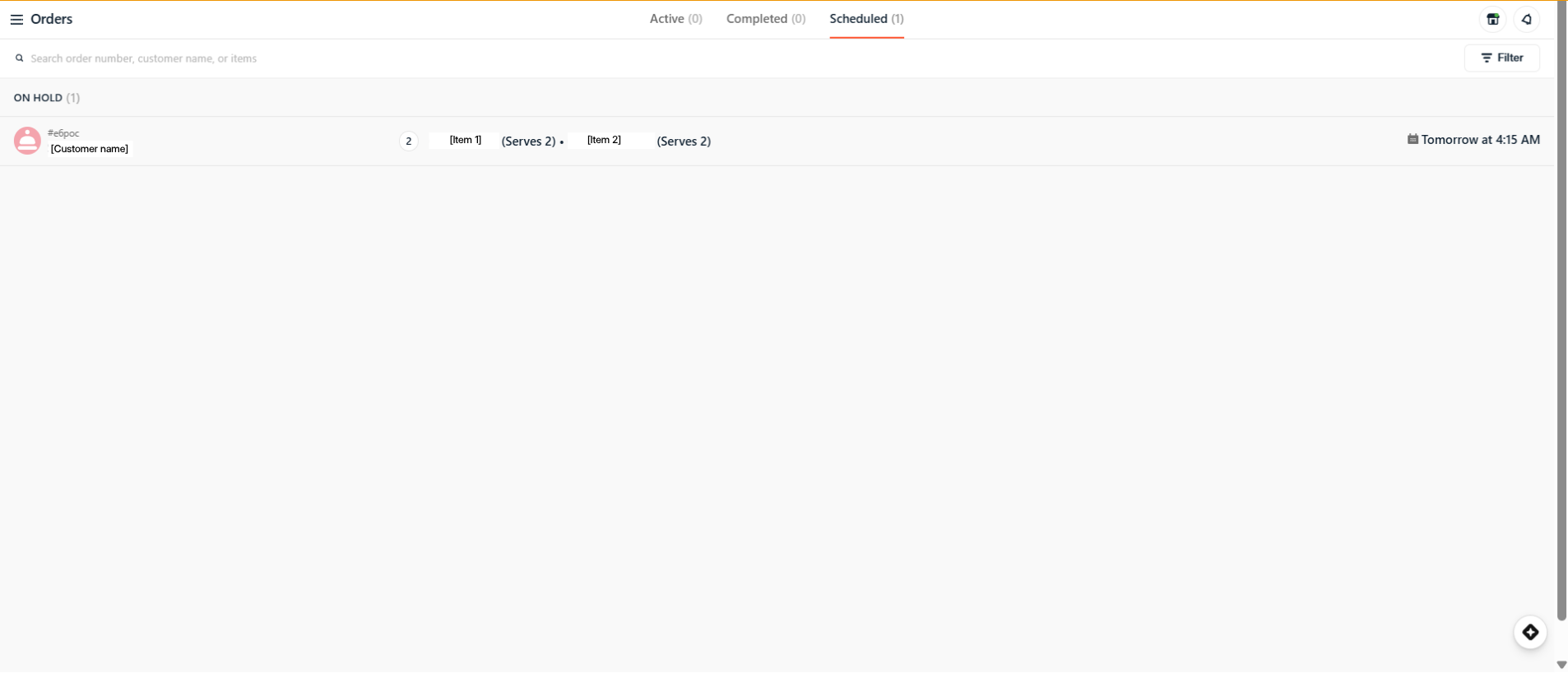
Task: Click the [Item 1] label
Action: pyautogui.click(x=466, y=140)
